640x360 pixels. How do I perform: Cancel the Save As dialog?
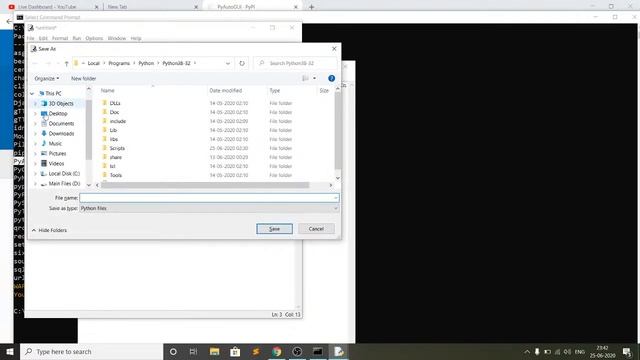(x=316, y=229)
